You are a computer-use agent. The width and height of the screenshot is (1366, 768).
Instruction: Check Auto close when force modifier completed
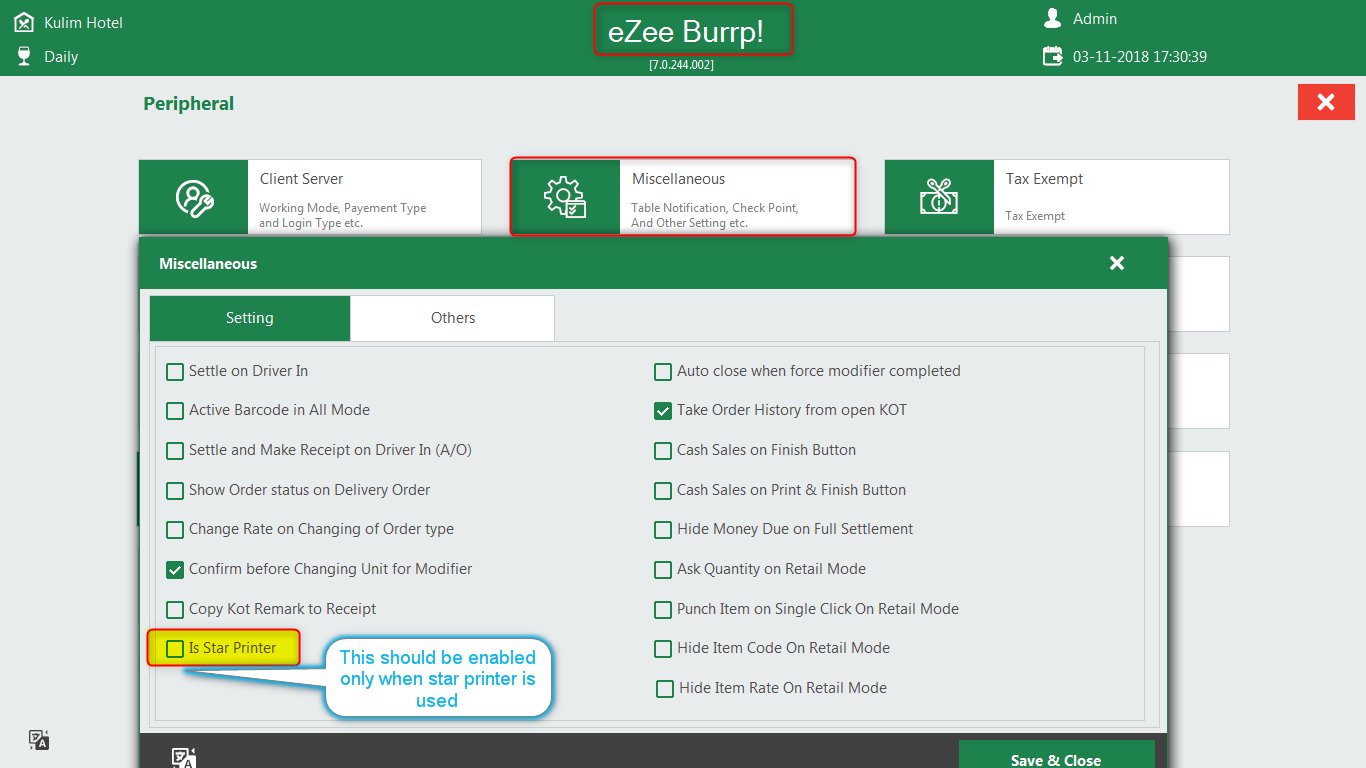point(663,372)
